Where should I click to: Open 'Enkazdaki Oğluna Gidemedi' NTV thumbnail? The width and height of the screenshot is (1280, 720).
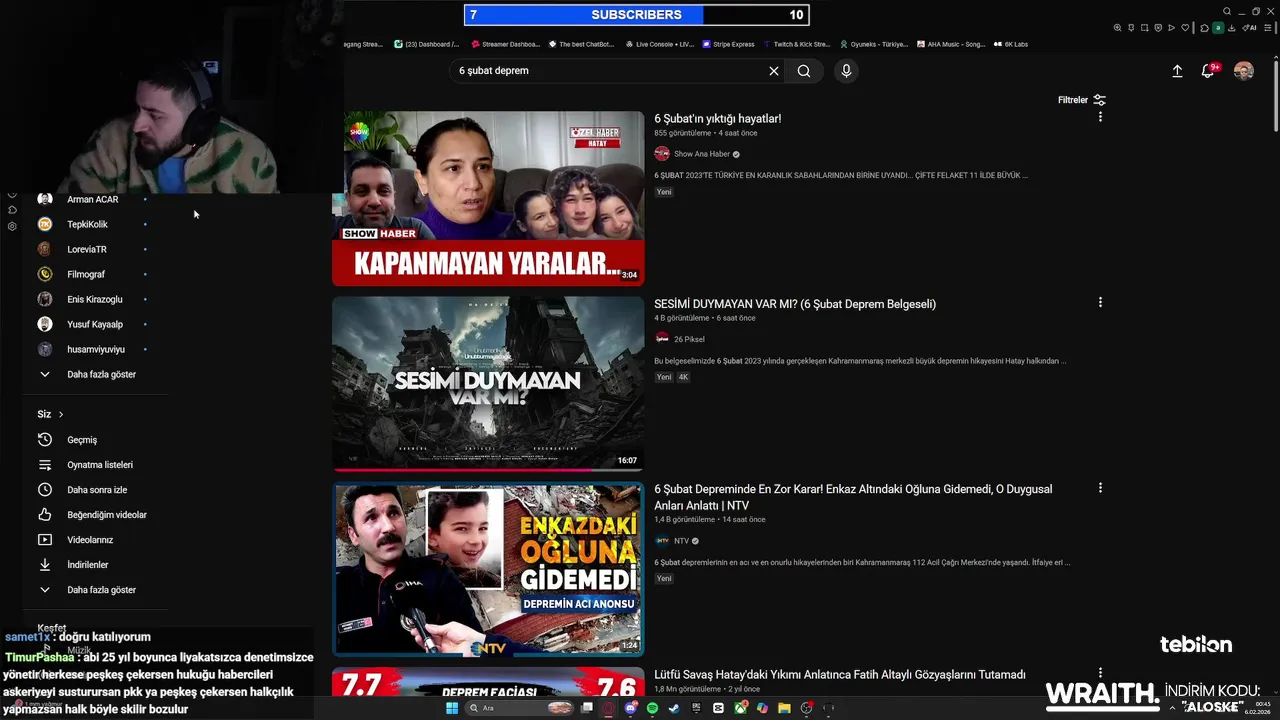coord(488,569)
